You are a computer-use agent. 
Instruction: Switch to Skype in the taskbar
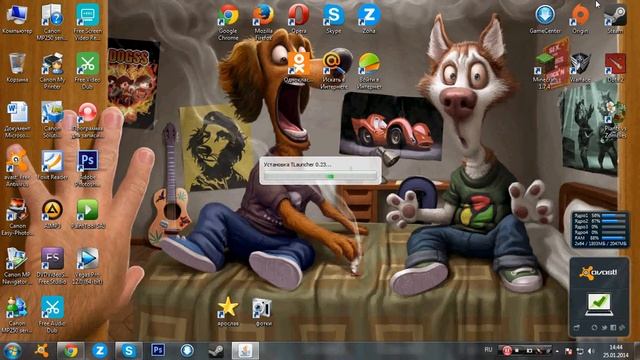129,351
